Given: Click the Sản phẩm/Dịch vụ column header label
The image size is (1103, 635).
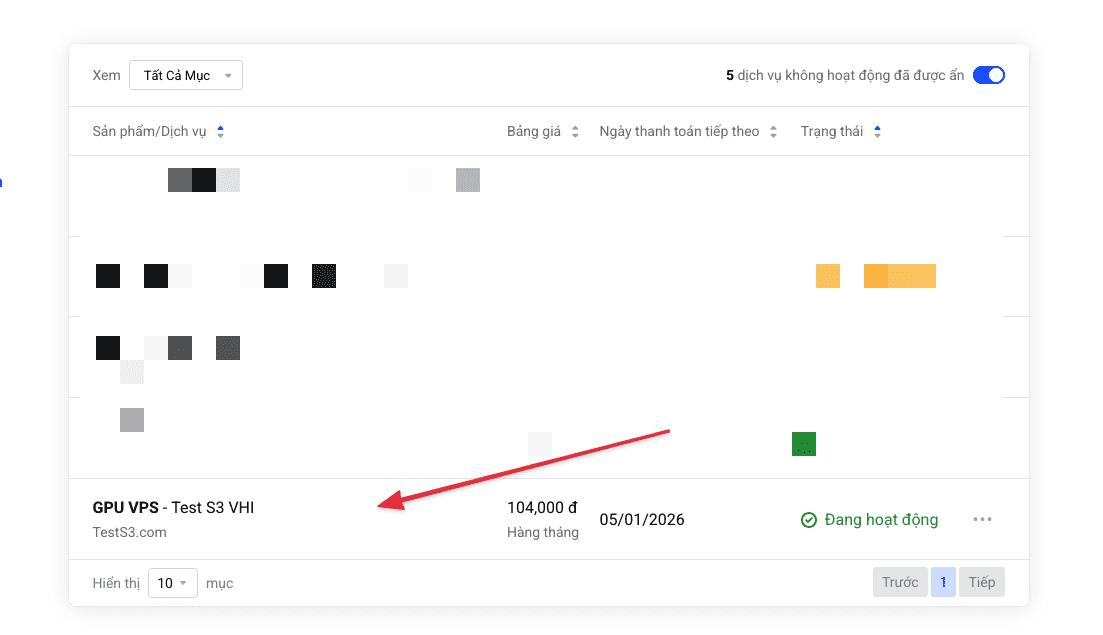Looking at the screenshot, I should point(149,132).
